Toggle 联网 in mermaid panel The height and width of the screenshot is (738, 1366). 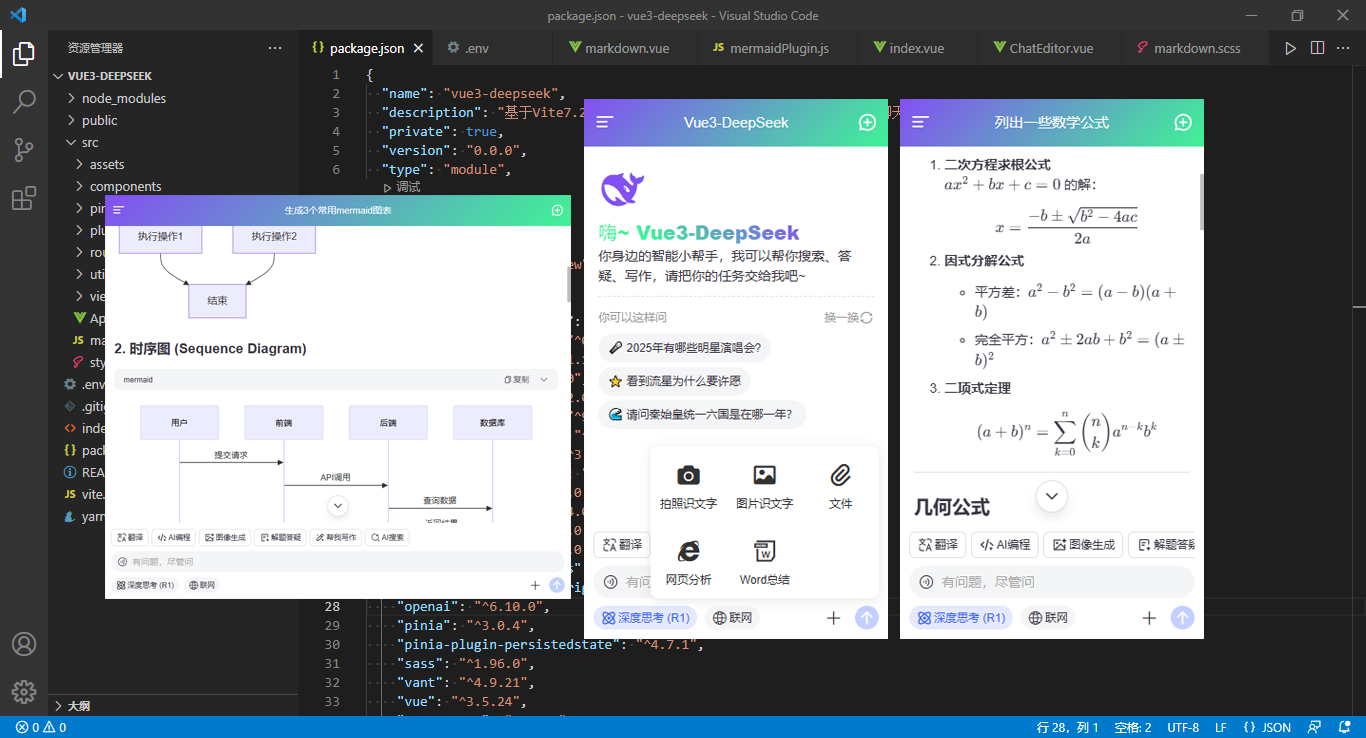(x=201, y=585)
